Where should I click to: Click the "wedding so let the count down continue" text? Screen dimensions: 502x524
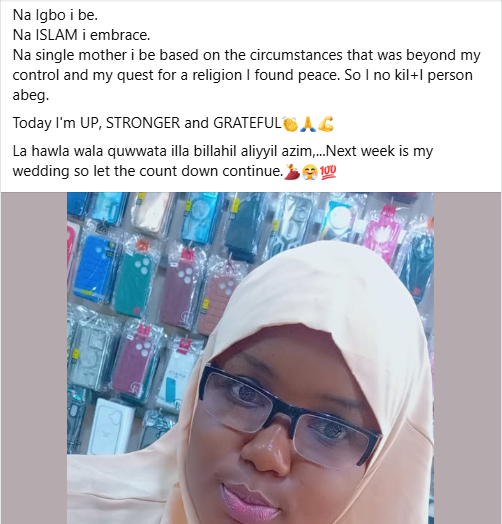coord(147,171)
